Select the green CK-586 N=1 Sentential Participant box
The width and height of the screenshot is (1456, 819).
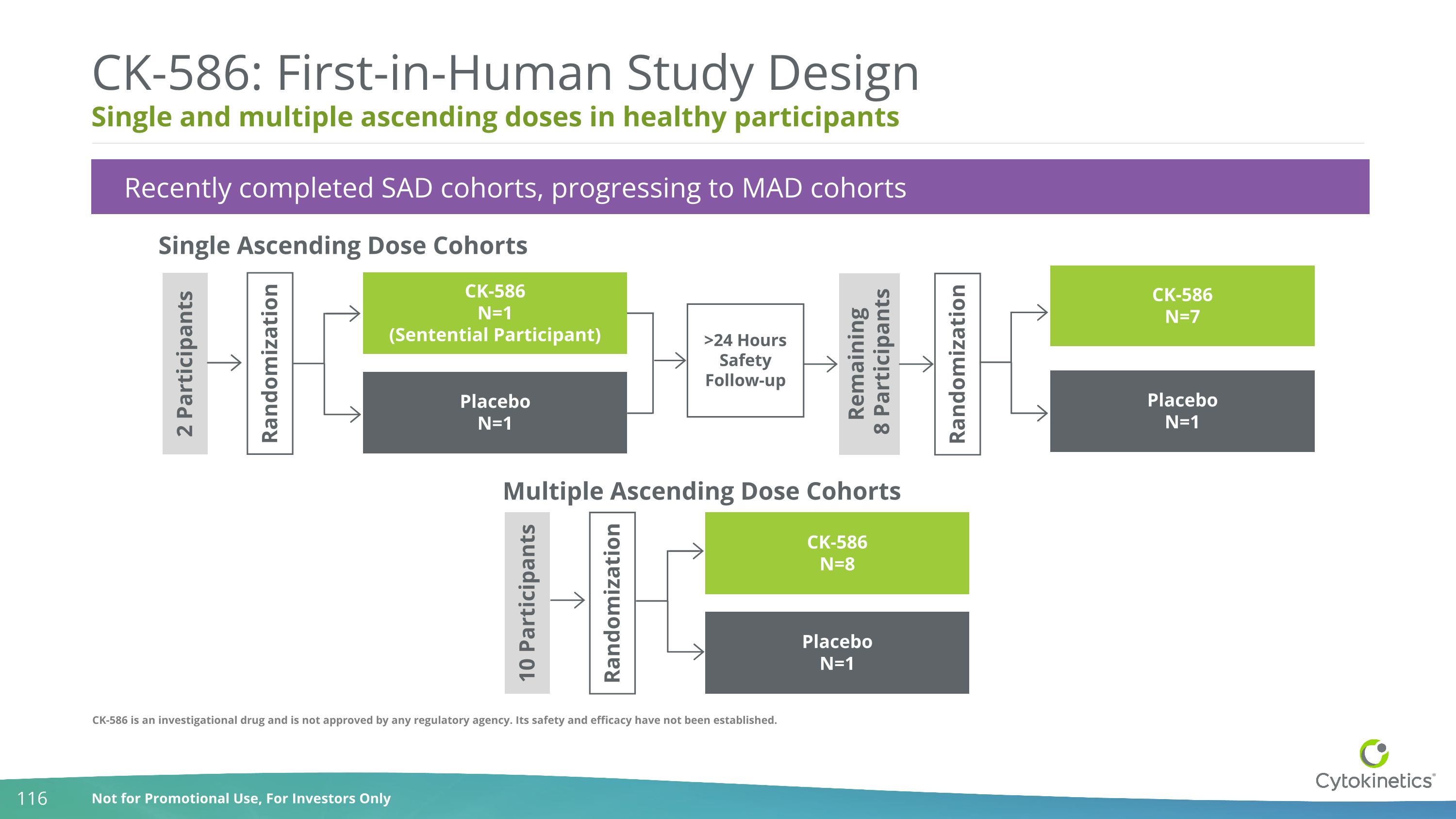tap(495, 313)
